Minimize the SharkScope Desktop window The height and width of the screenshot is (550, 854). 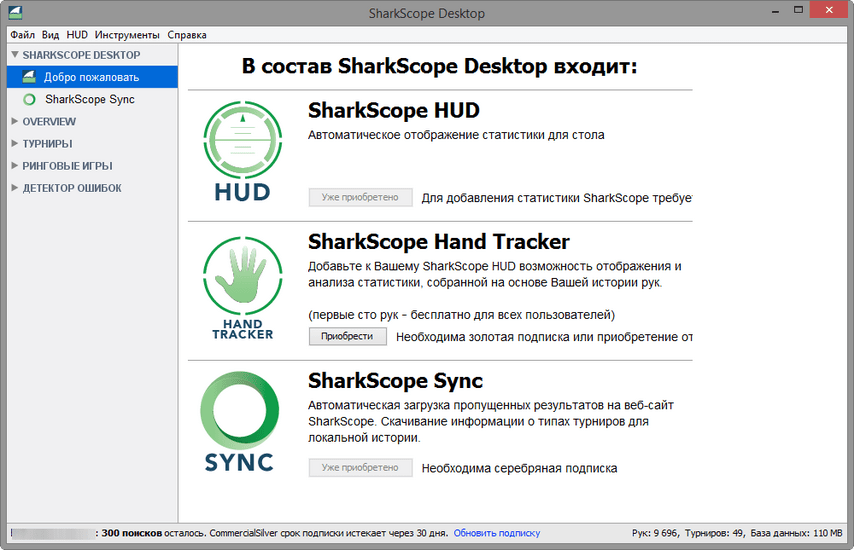(775, 10)
